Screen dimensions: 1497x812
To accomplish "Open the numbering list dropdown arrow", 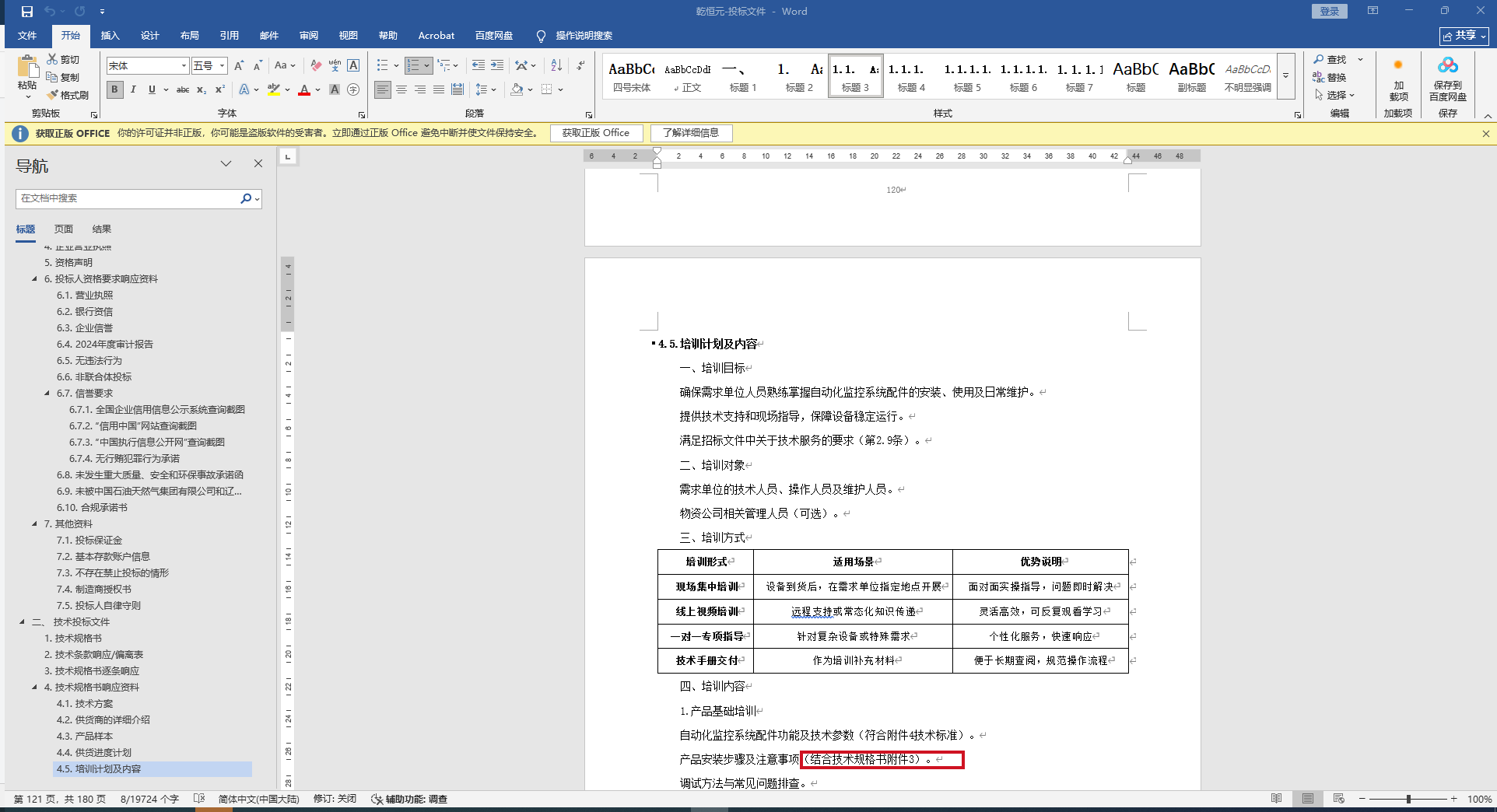I will [x=427, y=65].
